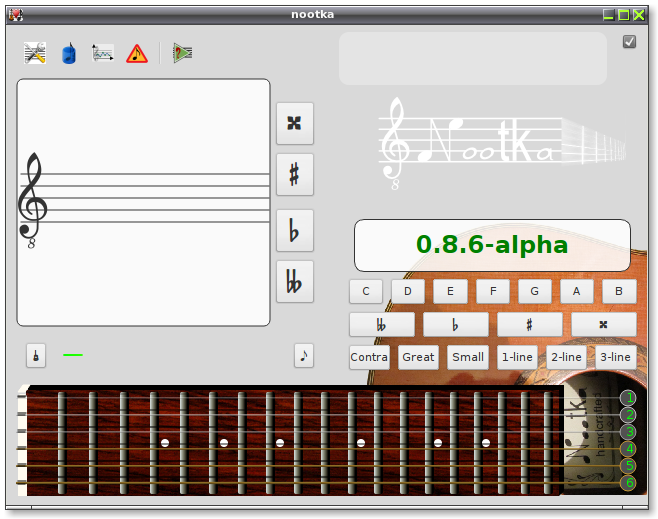Choose the Contra octave

369,357
